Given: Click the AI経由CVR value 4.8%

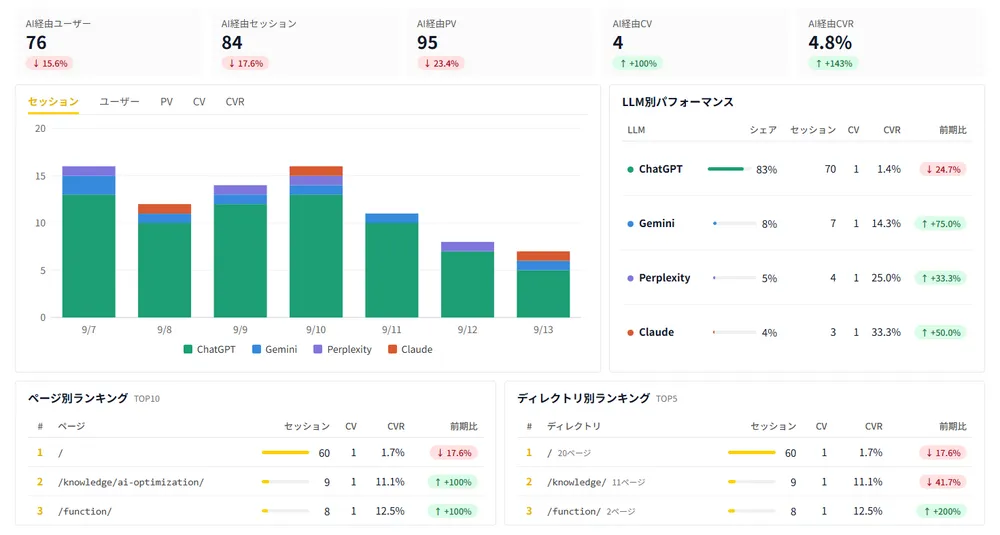Looking at the screenshot, I should [830, 43].
